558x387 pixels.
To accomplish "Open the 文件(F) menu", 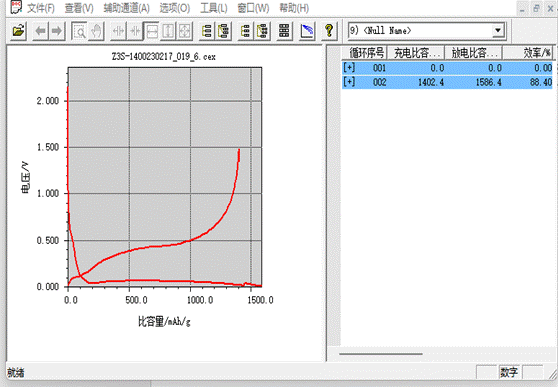I will pos(41,8).
